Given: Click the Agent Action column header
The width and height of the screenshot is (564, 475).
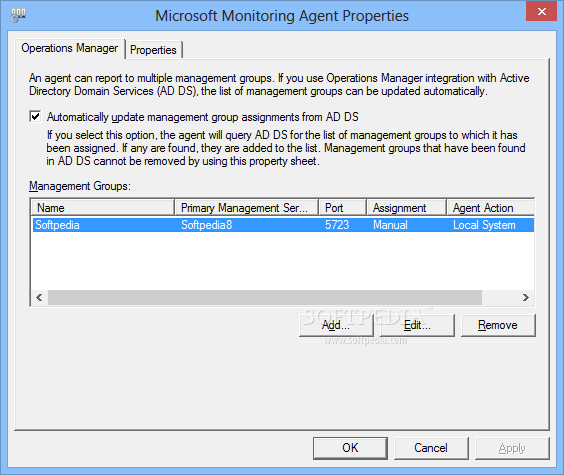Looking at the screenshot, I should 490,208.
